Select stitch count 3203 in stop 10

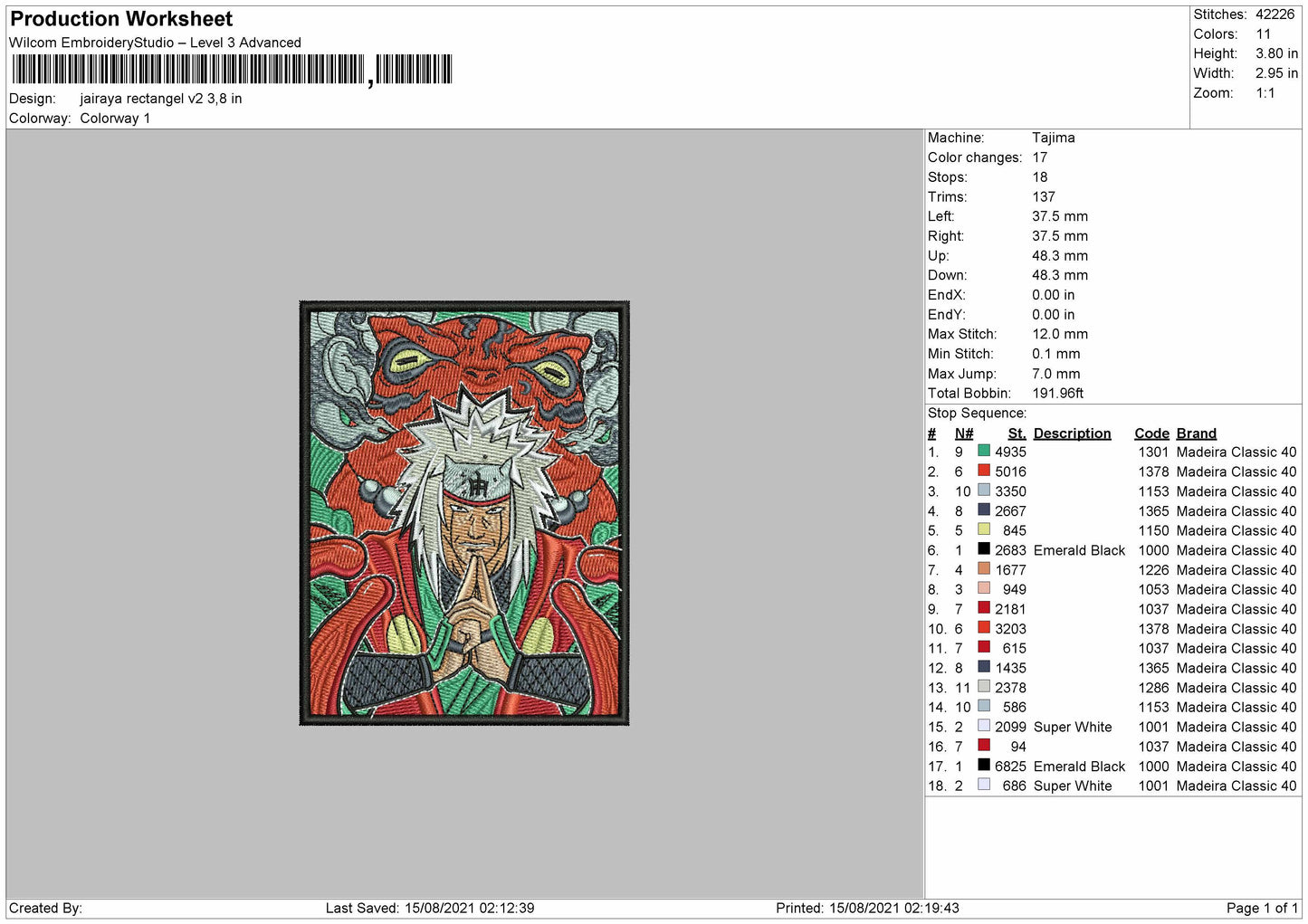(1010, 629)
